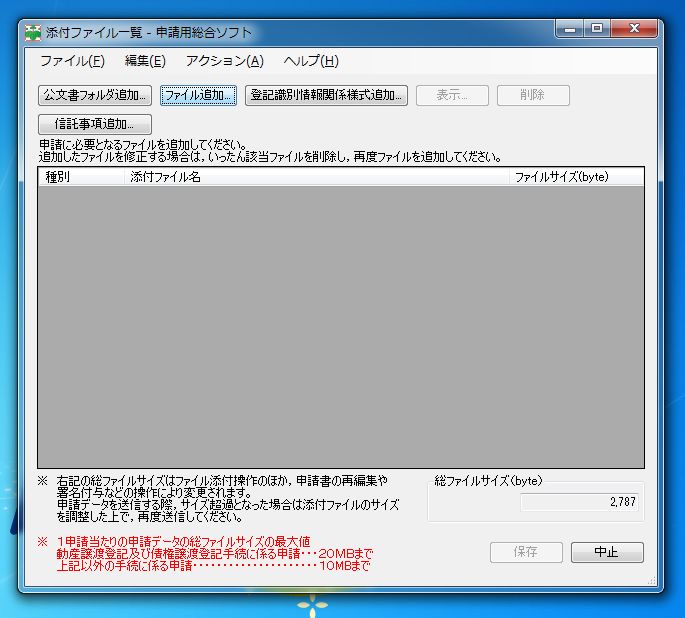This screenshot has width=685, height=618.
Task: Click the 登記識別情報関係様式追加 button
Action: [326, 96]
